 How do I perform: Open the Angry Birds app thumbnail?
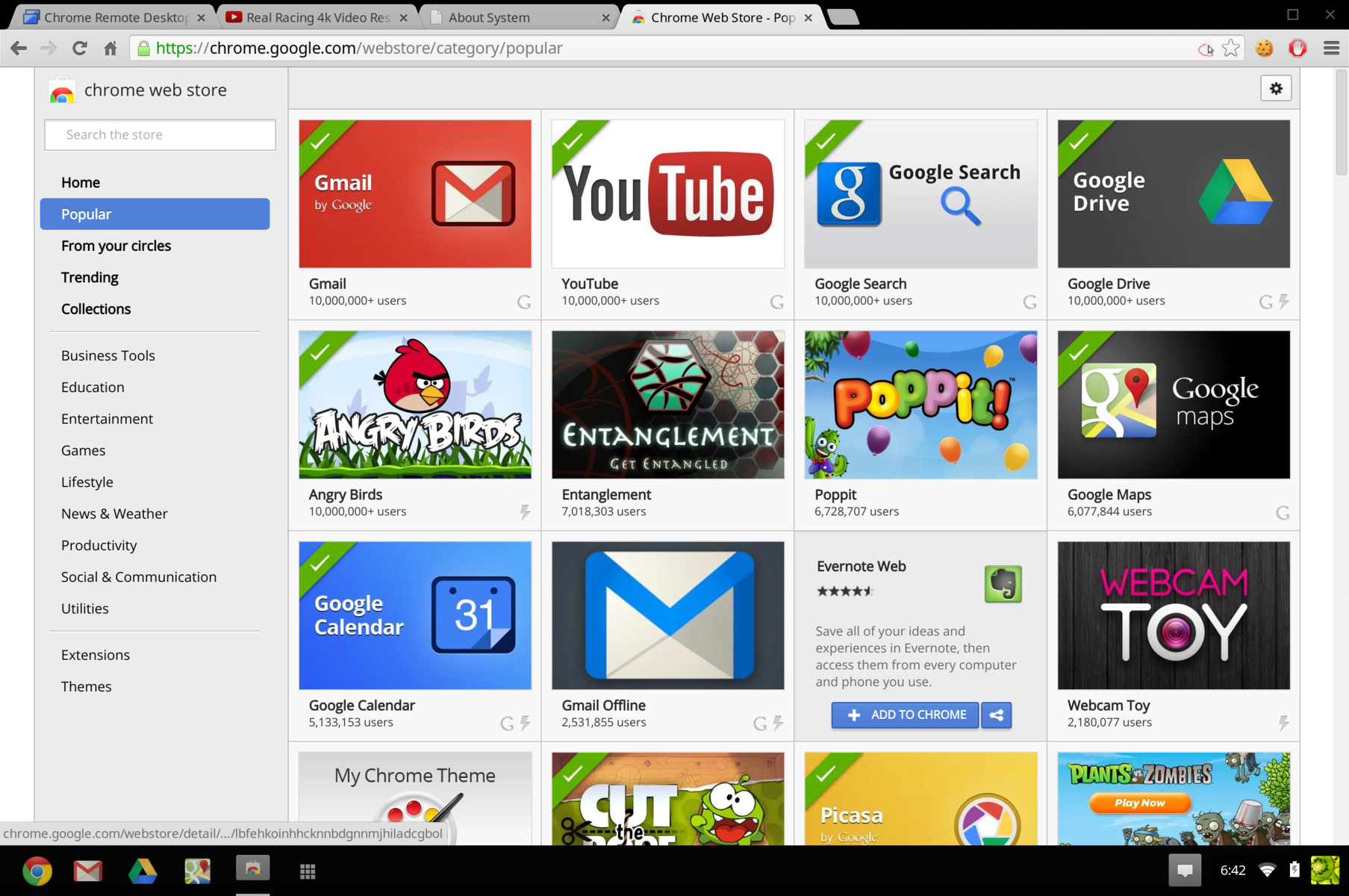coord(415,405)
